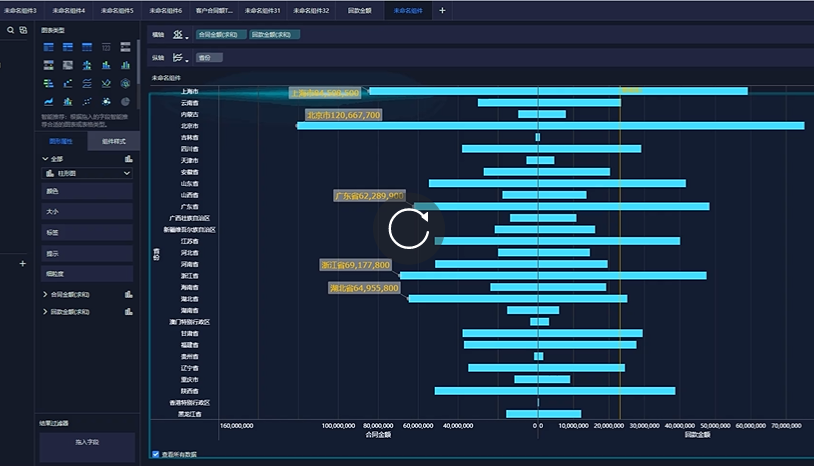Select the group table chart type icon

[49, 47]
